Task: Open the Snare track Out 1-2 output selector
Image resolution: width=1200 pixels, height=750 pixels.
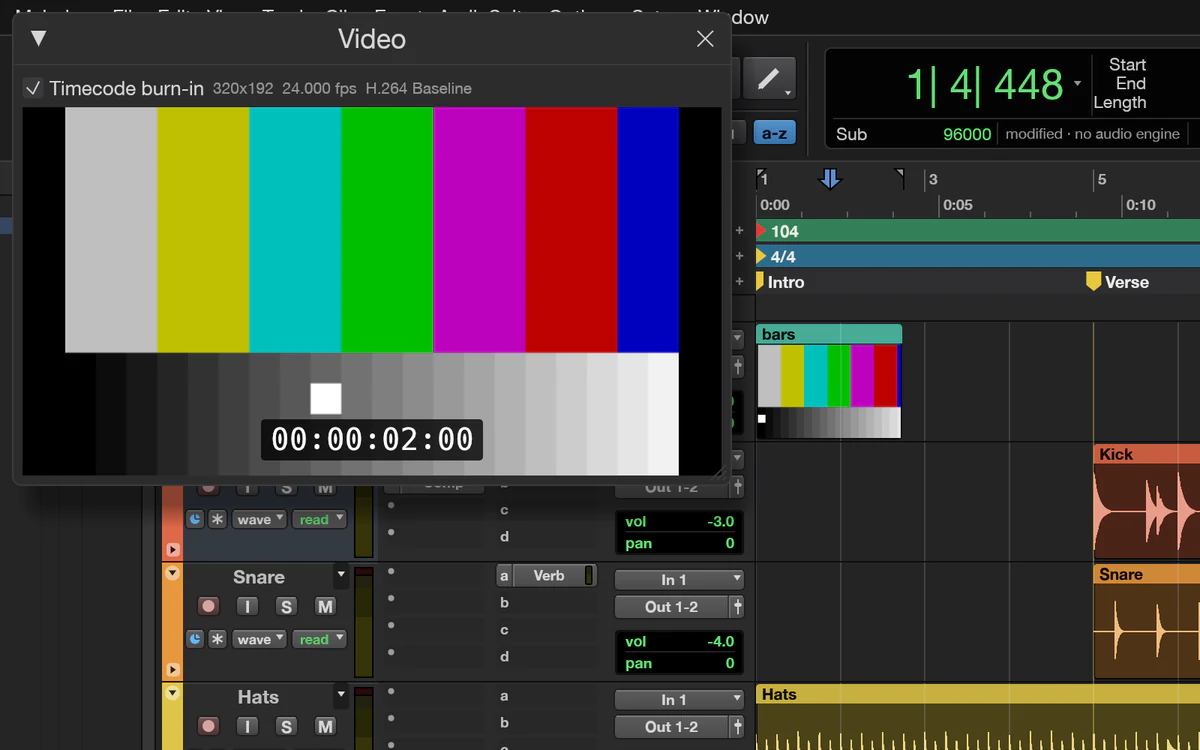Action: point(672,607)
